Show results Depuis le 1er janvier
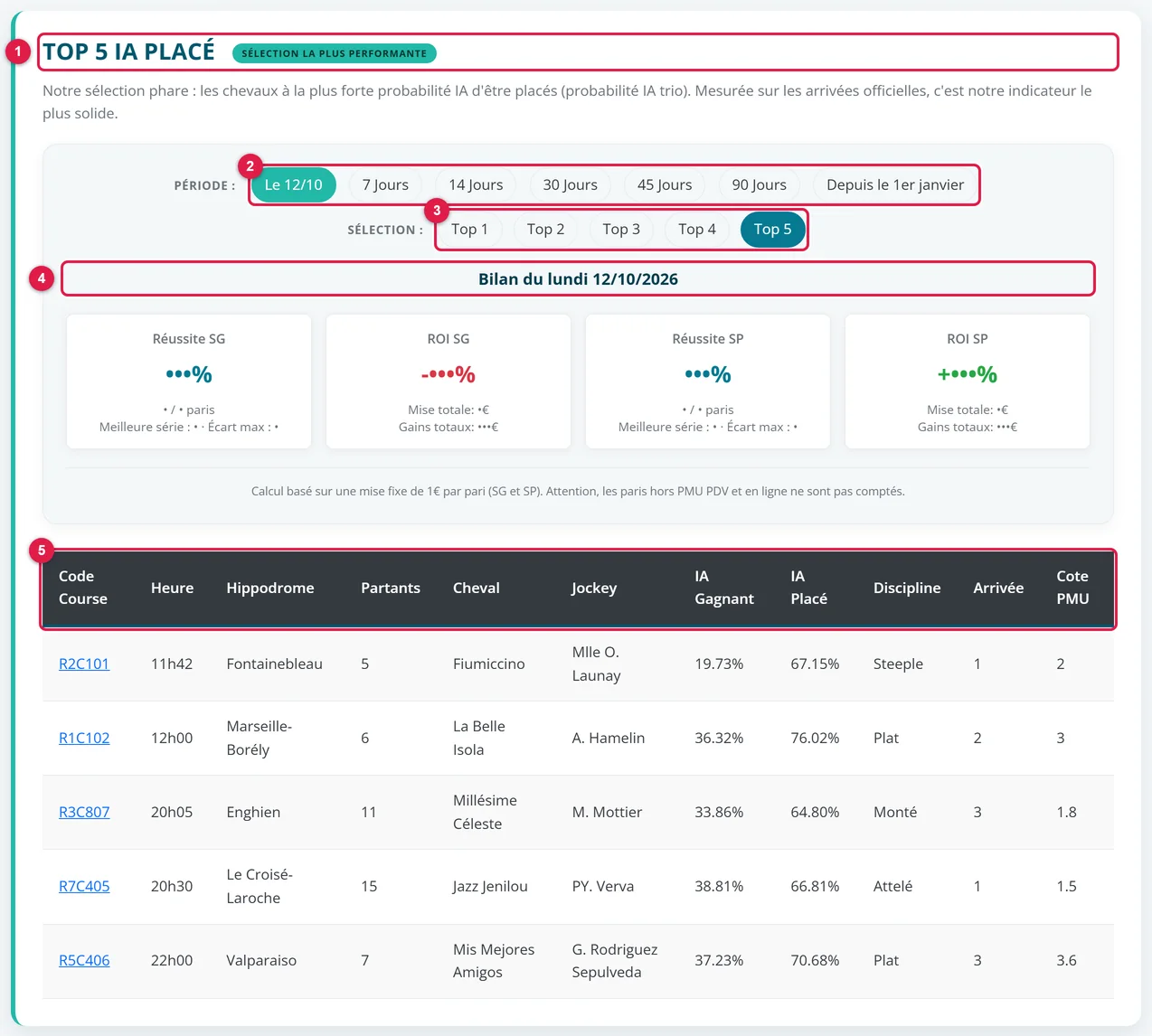1152x1036 pixels. pos(895,184)
